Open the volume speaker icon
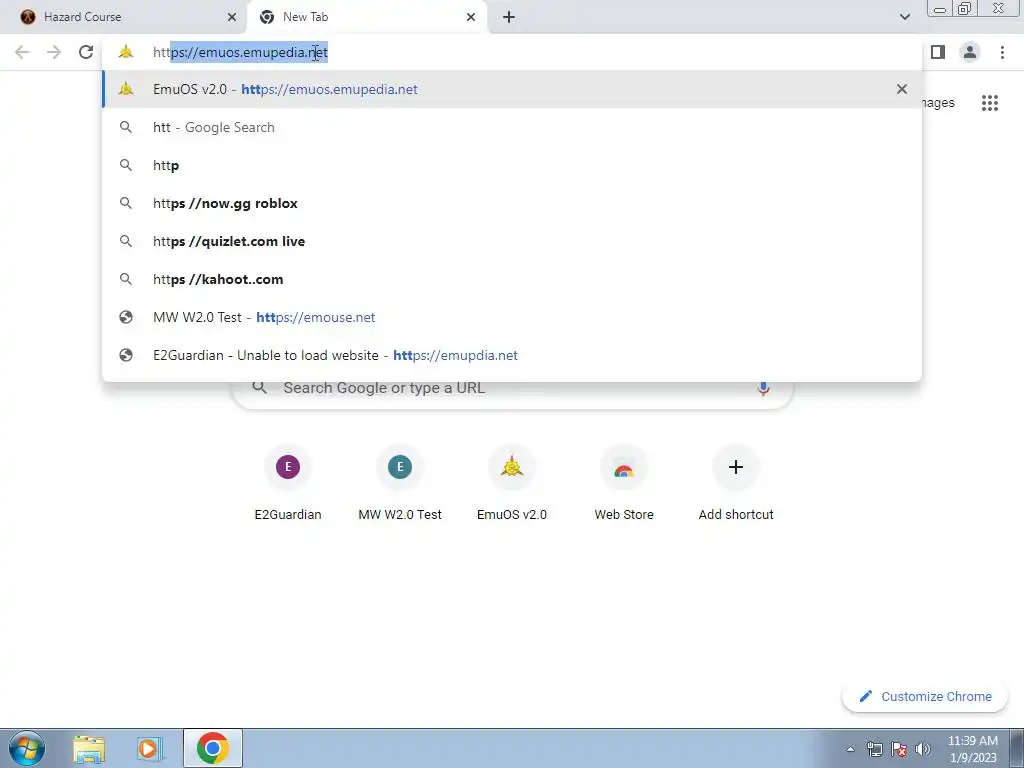1024x768 pixels. [x=922, y=749]
